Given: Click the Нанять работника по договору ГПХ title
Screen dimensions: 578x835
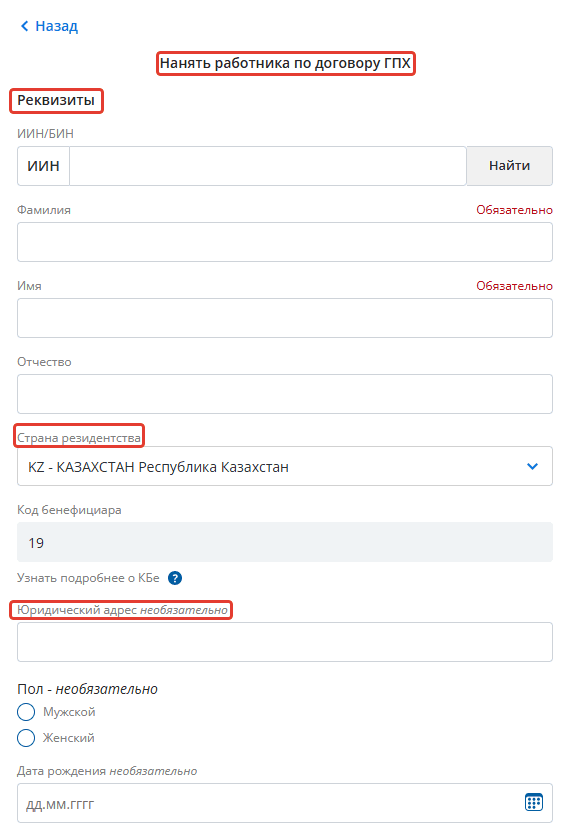Looking at the screenshot, I should pyautogui.click(x=285, y=63).
